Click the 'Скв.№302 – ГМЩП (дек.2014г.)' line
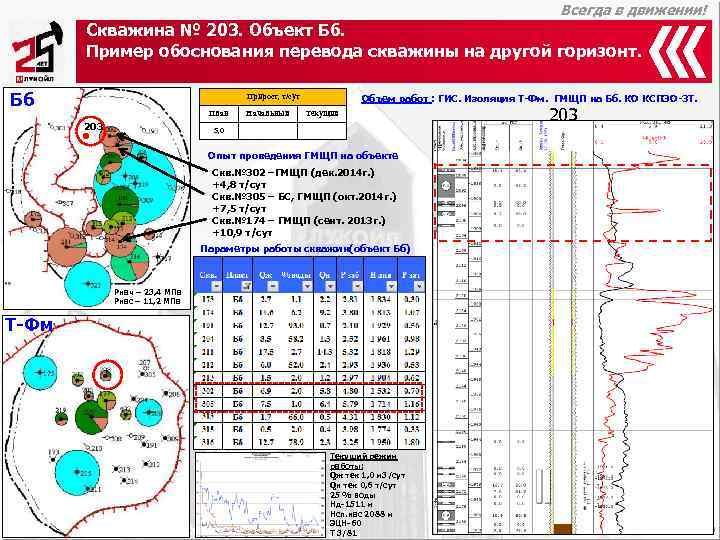Viewport: 720px width, 540px height. pyautogui.click(x=293, y=173)
